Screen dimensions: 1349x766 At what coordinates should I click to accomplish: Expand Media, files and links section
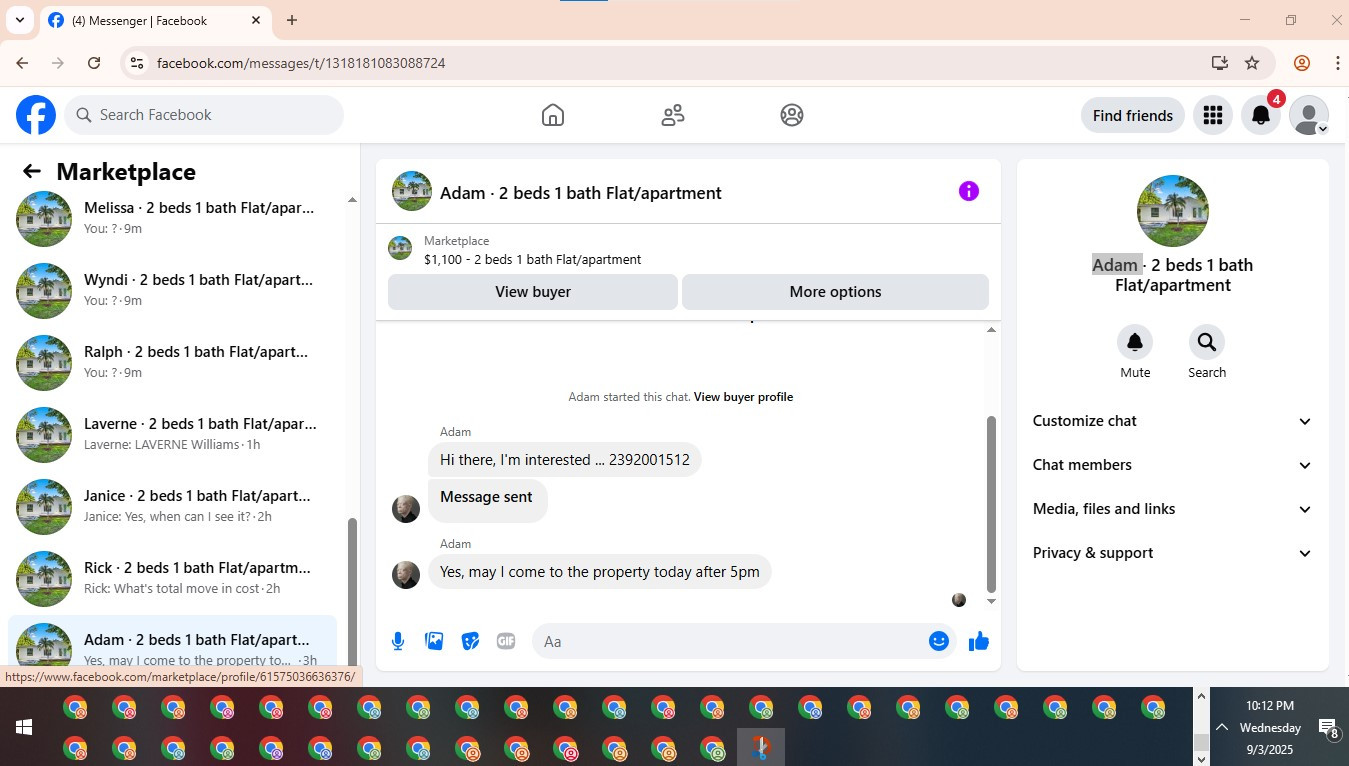click(1173, 509)
